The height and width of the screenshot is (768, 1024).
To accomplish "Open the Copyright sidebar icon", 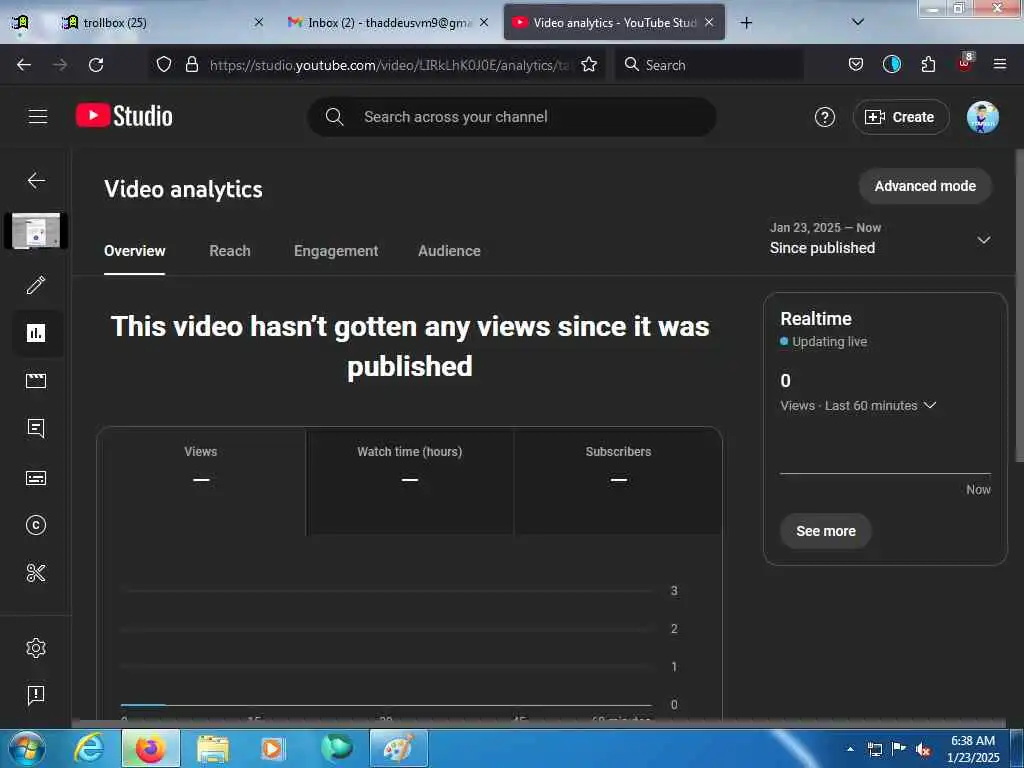I will pyautogui.click(x=36, y=525).
